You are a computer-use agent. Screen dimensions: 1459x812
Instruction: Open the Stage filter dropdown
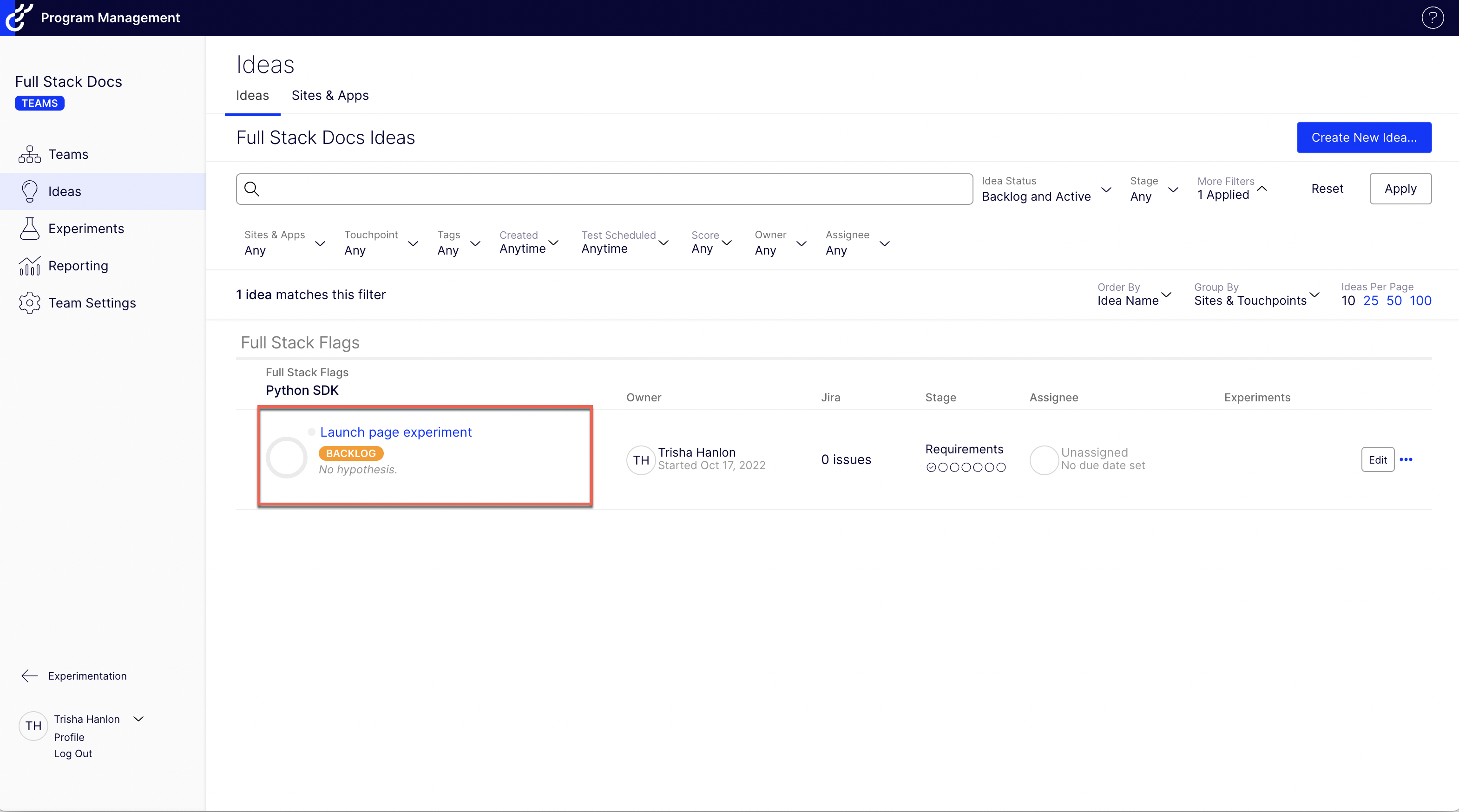click(1154, 189)
